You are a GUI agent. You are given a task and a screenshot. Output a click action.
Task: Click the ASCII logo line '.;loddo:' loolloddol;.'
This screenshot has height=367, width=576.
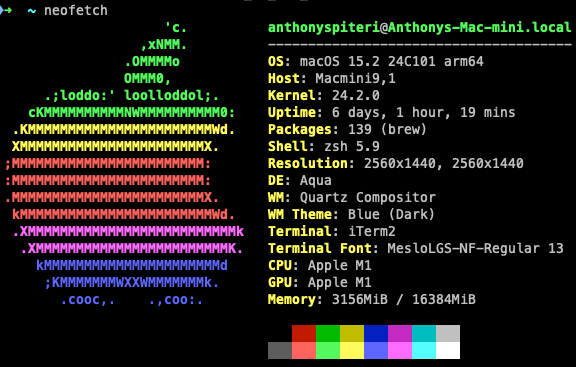132,96
